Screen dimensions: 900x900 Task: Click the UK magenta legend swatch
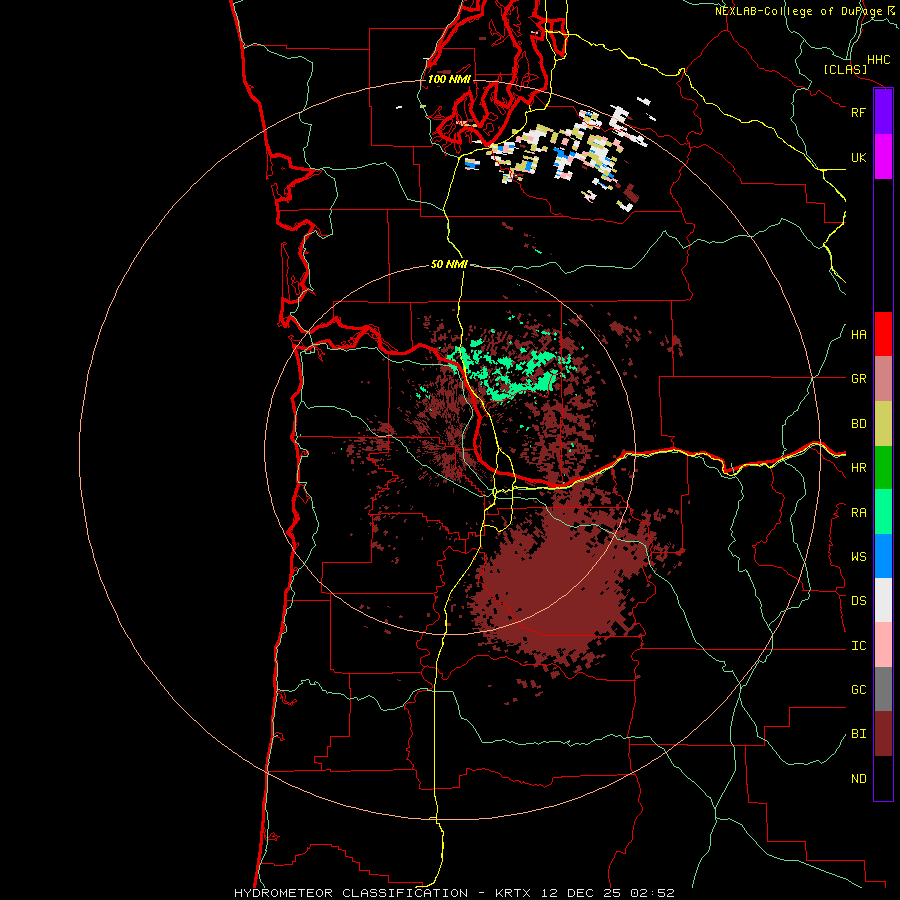point(883,157)
